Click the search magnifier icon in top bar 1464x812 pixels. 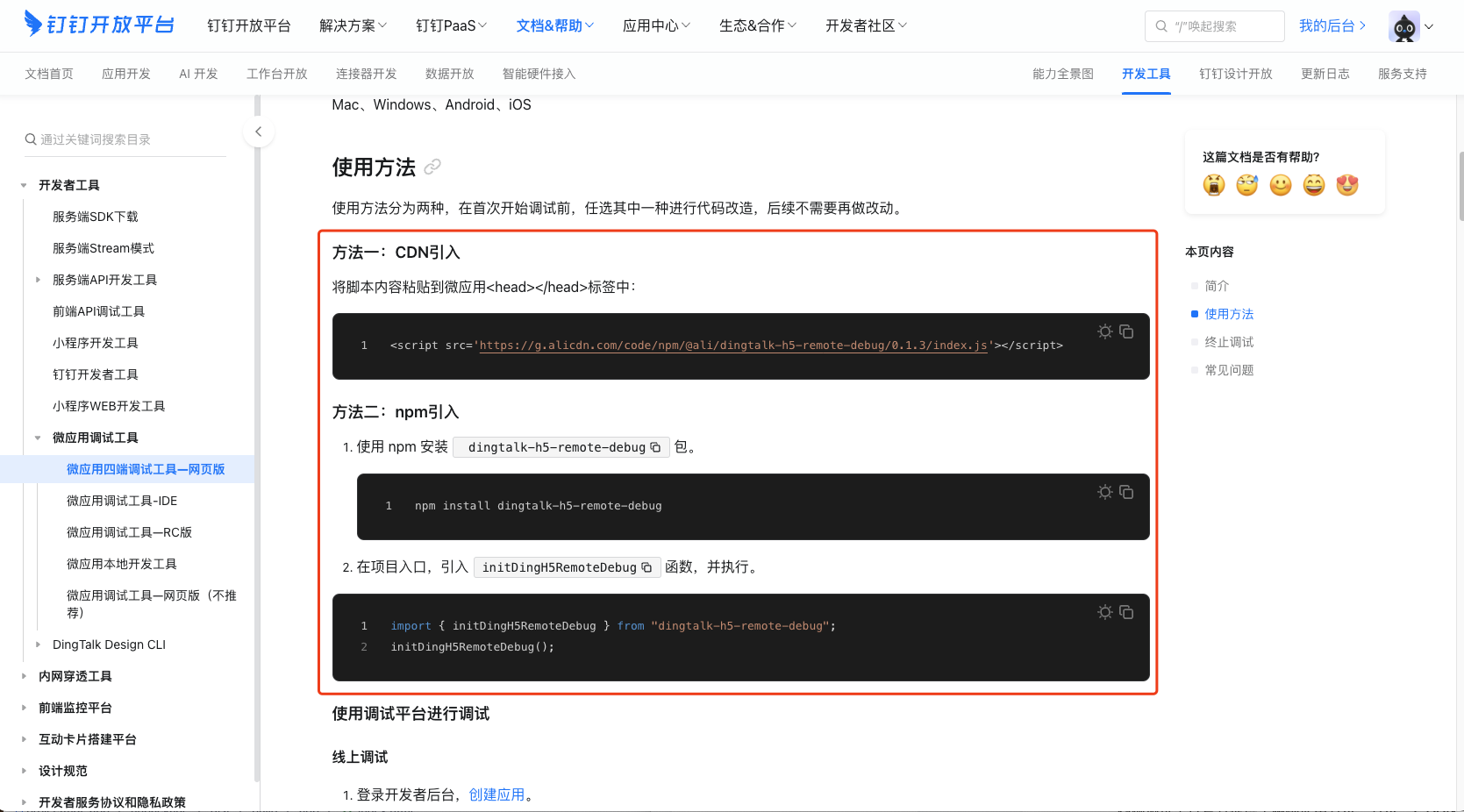(x=1161, y=26)
